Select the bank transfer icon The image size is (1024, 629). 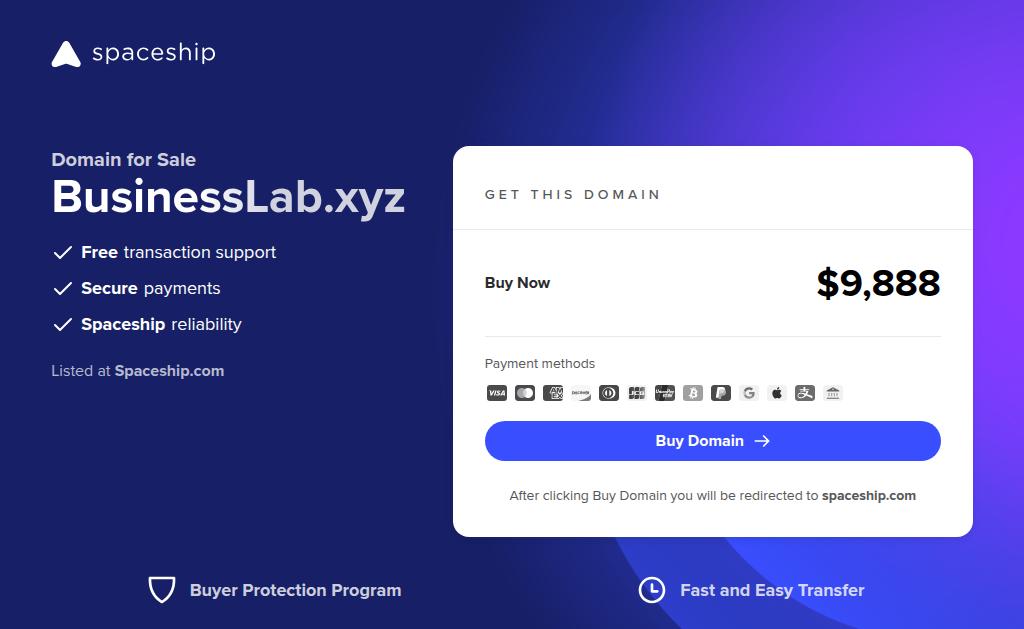pos(833,393)
